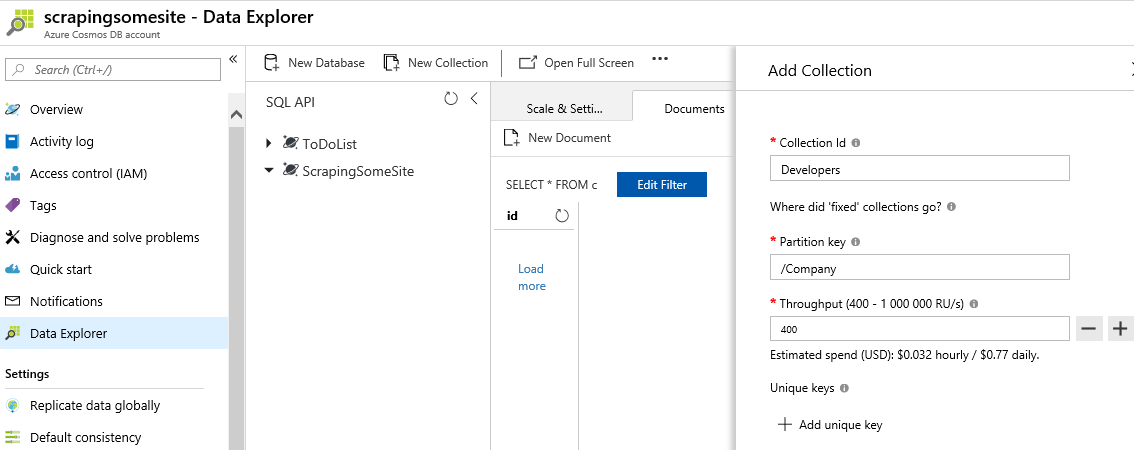Click the New Database icon
1134x450 pixels.
[x=272, y=63]
